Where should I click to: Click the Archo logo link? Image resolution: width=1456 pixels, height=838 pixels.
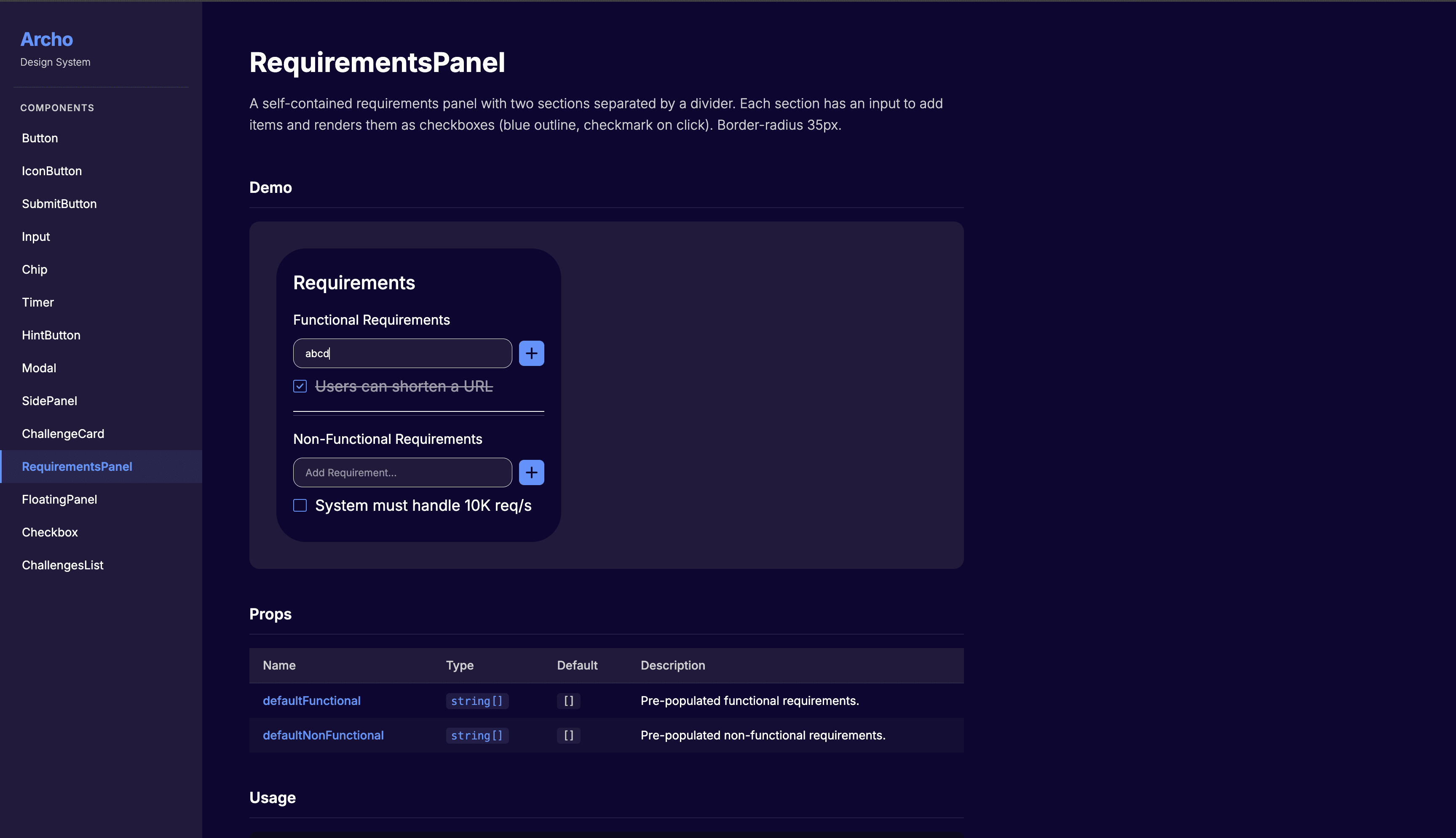[x=47, y=39]
